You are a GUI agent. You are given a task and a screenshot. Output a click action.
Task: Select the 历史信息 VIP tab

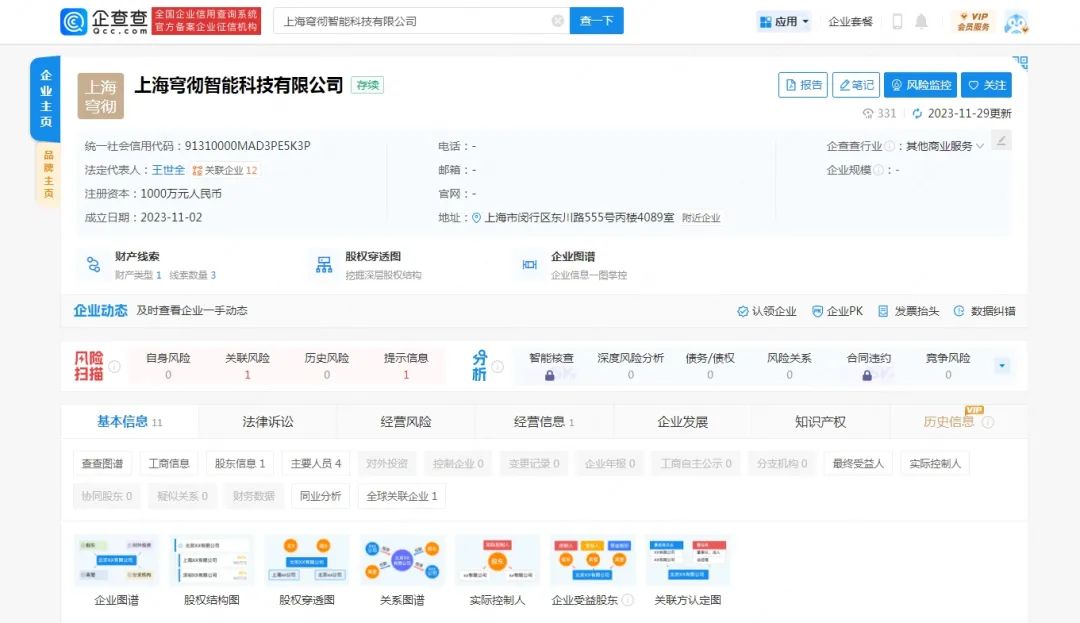click(958, 422)
